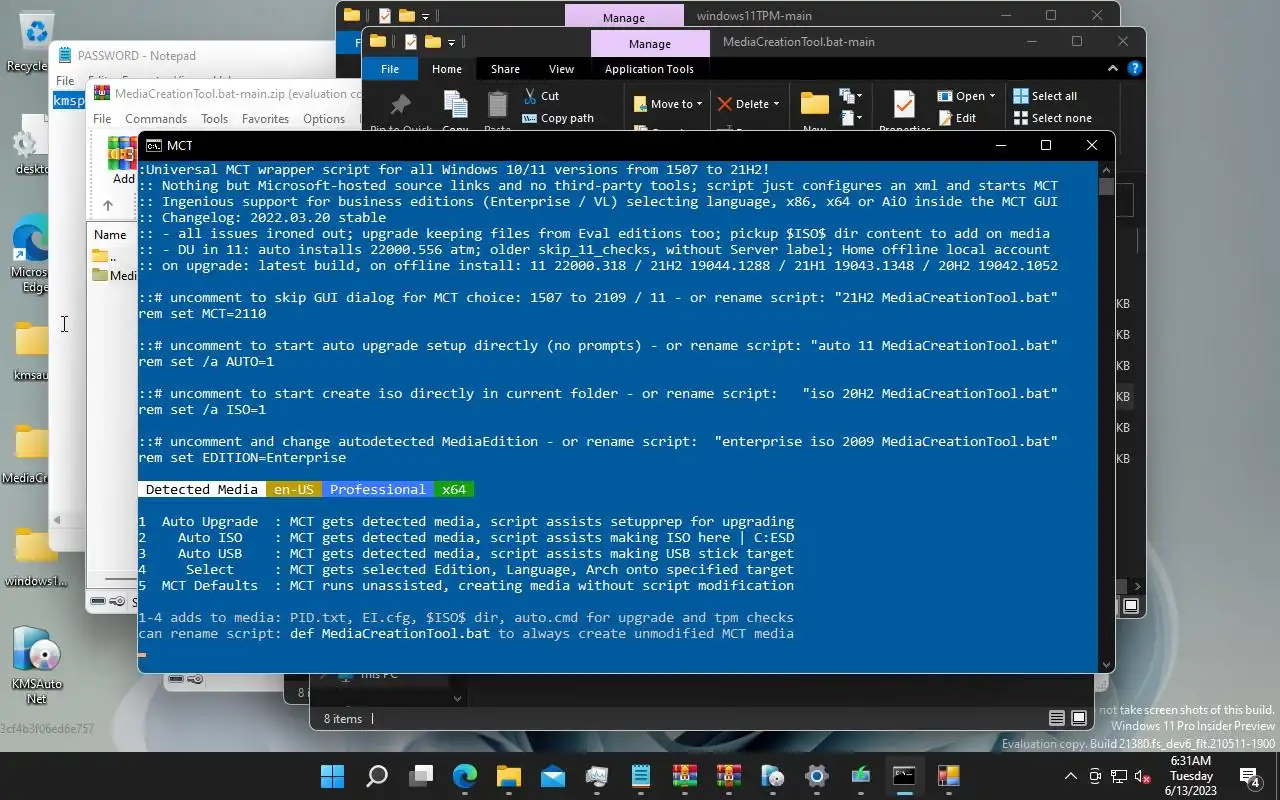Open Settings gear on the taskbar

[x=817, y=776]
